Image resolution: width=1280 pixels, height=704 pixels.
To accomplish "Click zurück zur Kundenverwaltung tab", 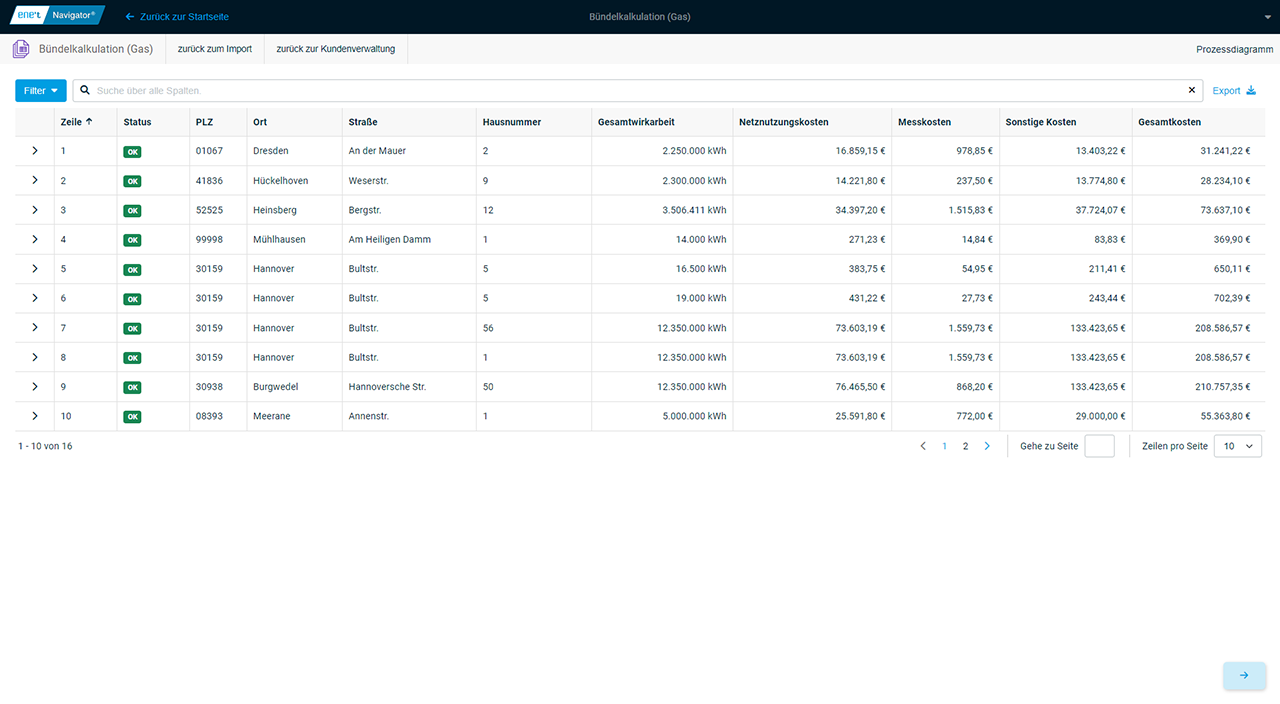I will tap(336, 49).
